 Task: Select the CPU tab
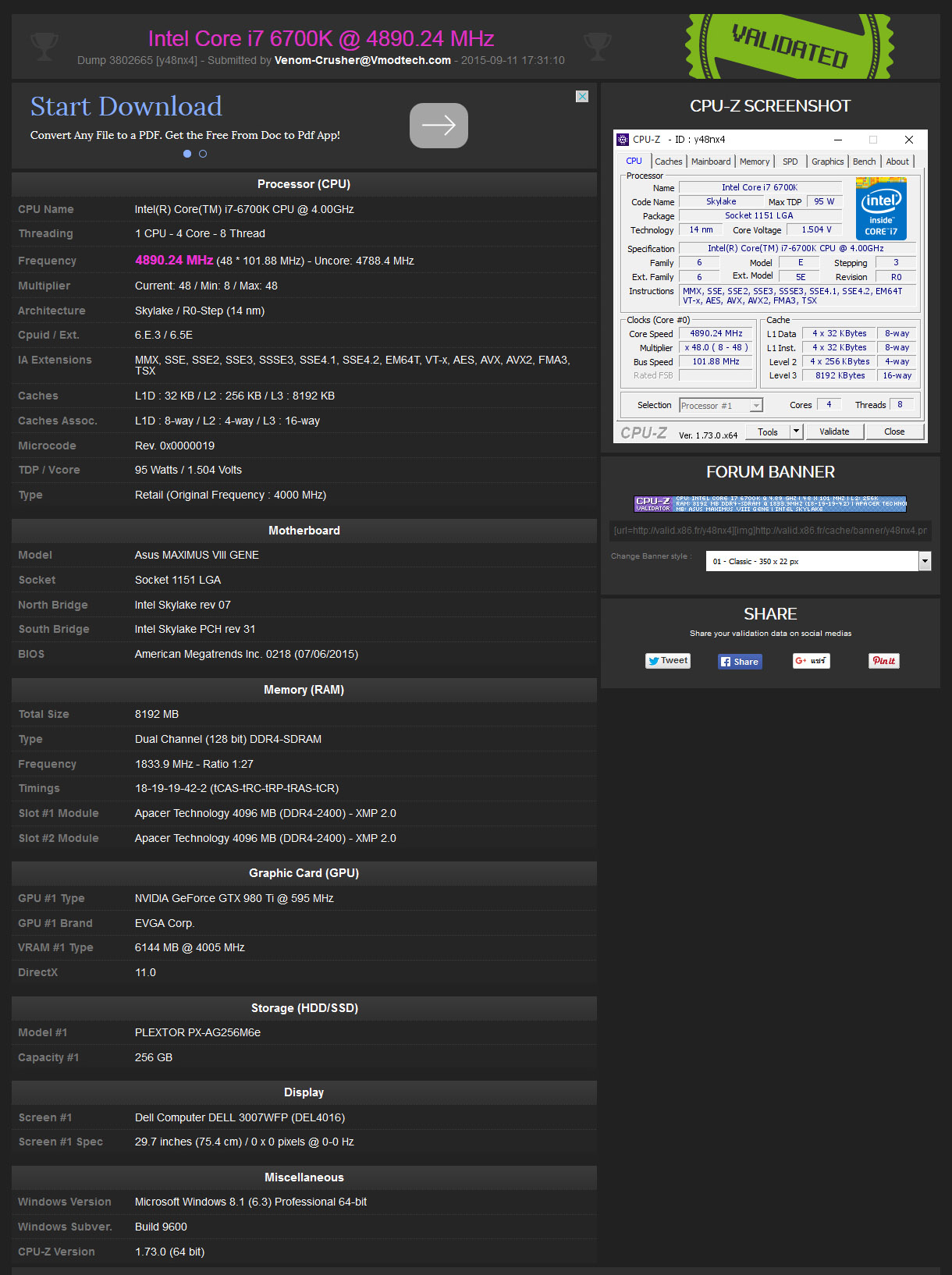click(x=634, y=161)
